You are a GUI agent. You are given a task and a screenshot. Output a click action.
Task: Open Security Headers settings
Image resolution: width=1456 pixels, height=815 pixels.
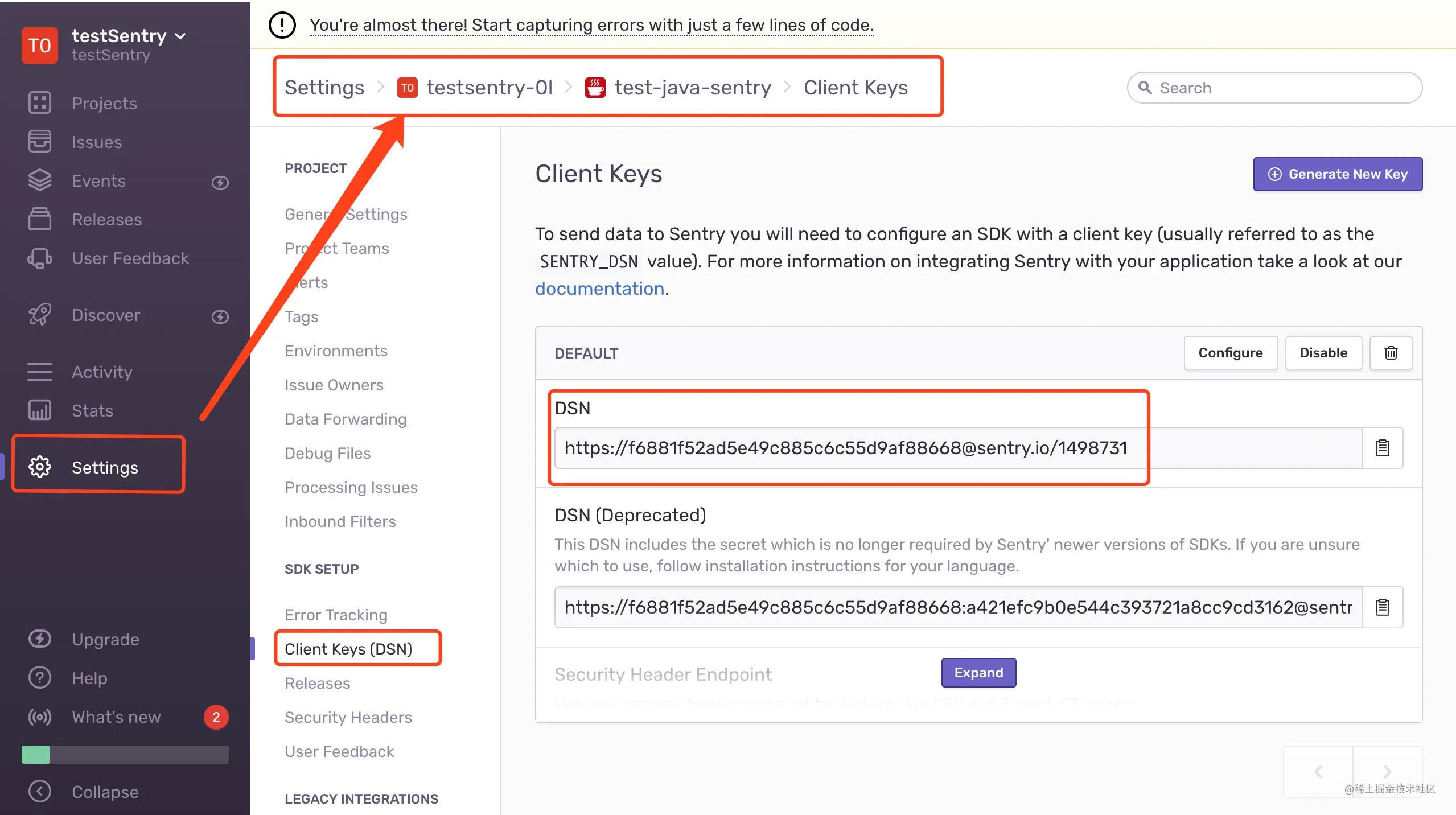tap(348, 717)
